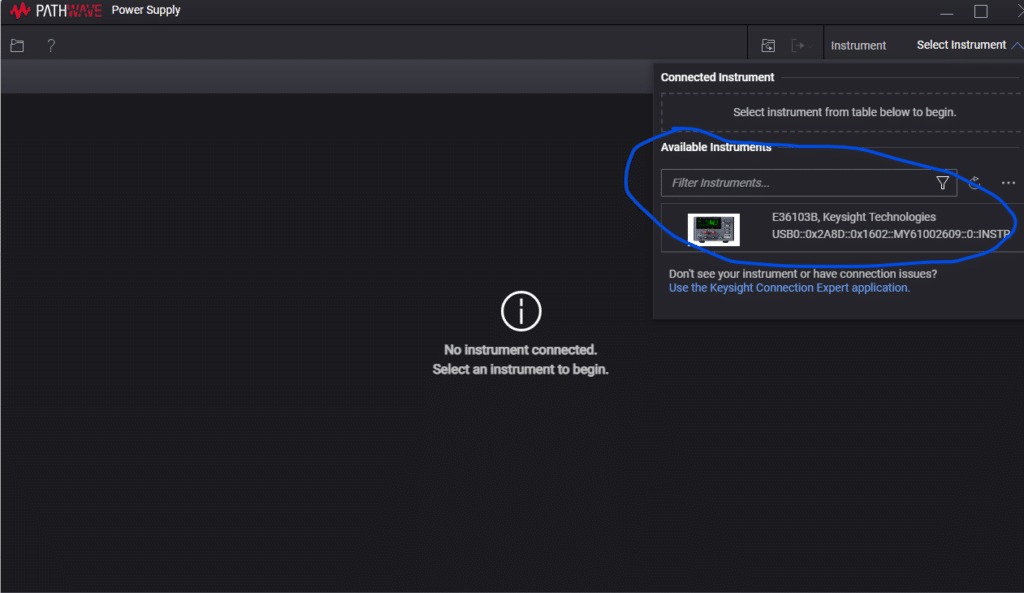Click the screen capture icon near Instrument
This screenshot has height=593, width=1024.
[x=768, y=45]
